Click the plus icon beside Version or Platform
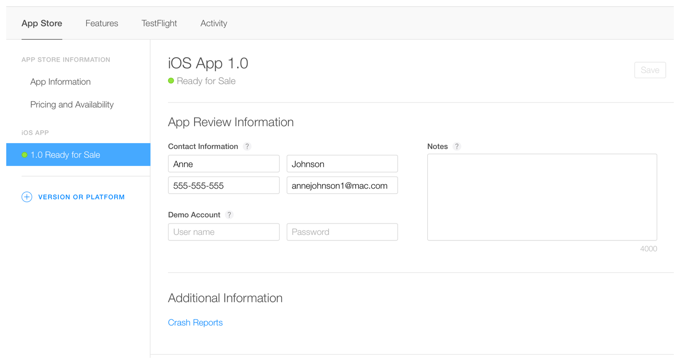This screenshot has height=364, width=680. click(26, 197)
